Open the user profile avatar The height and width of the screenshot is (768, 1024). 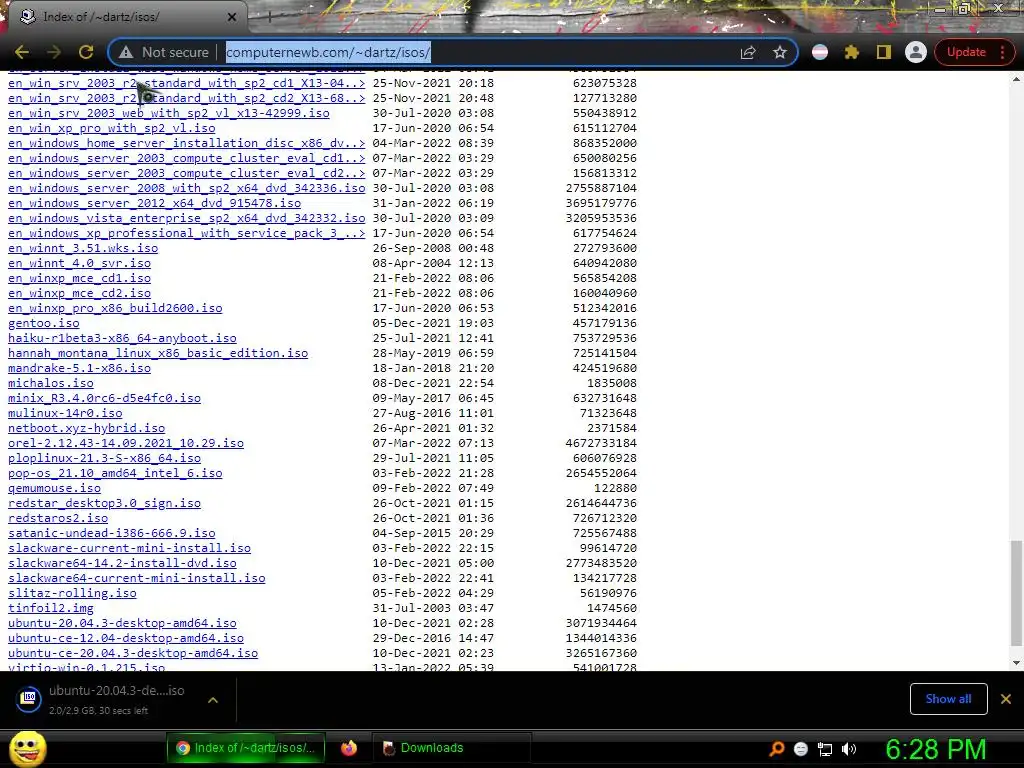[916, 52]
